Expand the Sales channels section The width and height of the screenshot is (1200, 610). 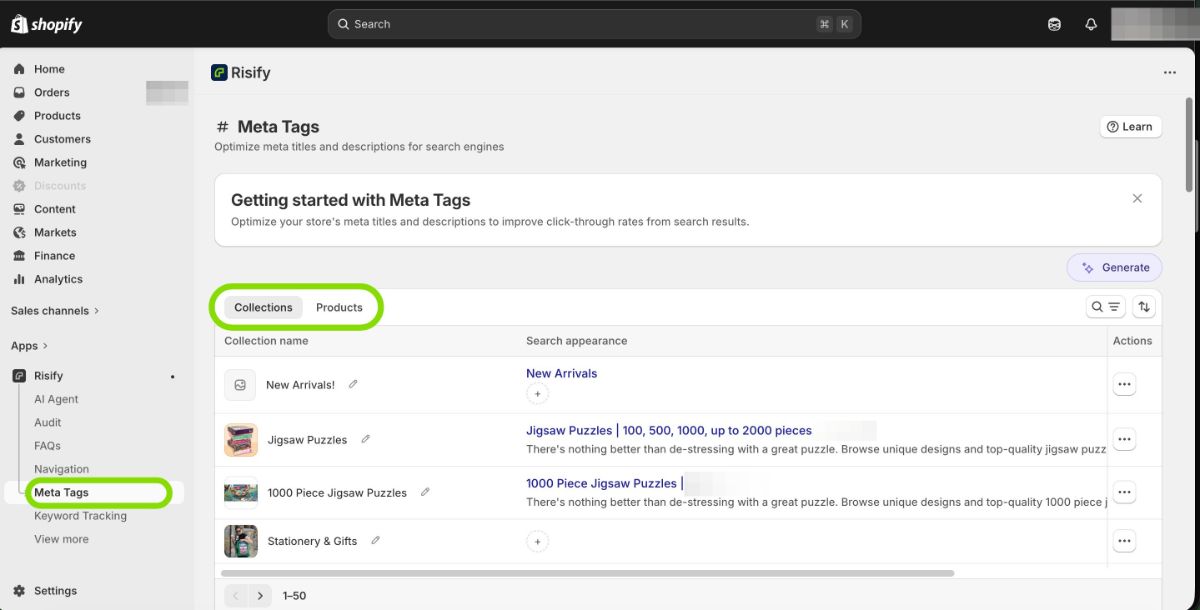coord(55,311)
